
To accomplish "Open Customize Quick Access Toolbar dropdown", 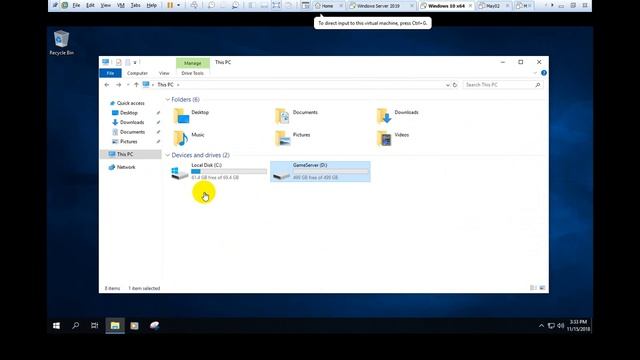I will pos(135,62).
